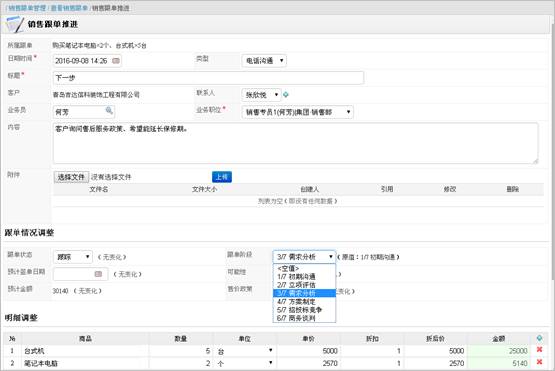Select the 5/7 招投标竞争 option
This screenshot has width=555, height=371.
(x=304, y=310)
